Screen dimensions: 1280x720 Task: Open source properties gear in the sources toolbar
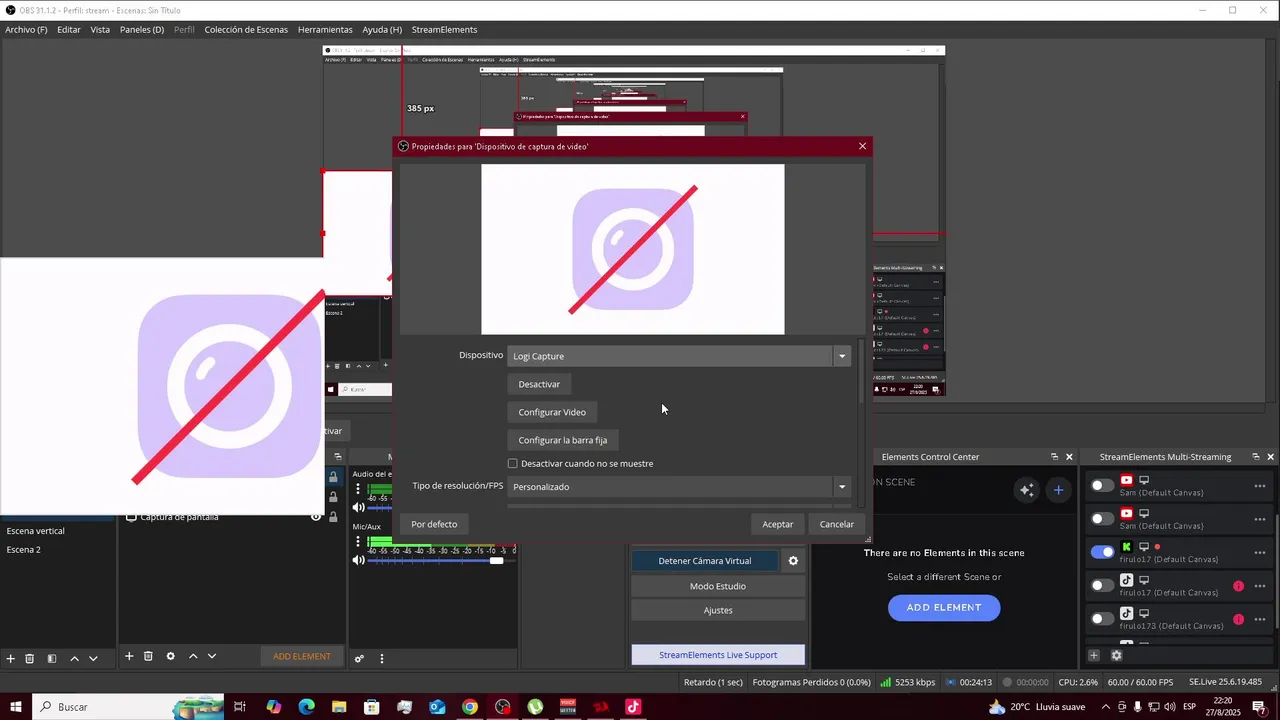170,656
